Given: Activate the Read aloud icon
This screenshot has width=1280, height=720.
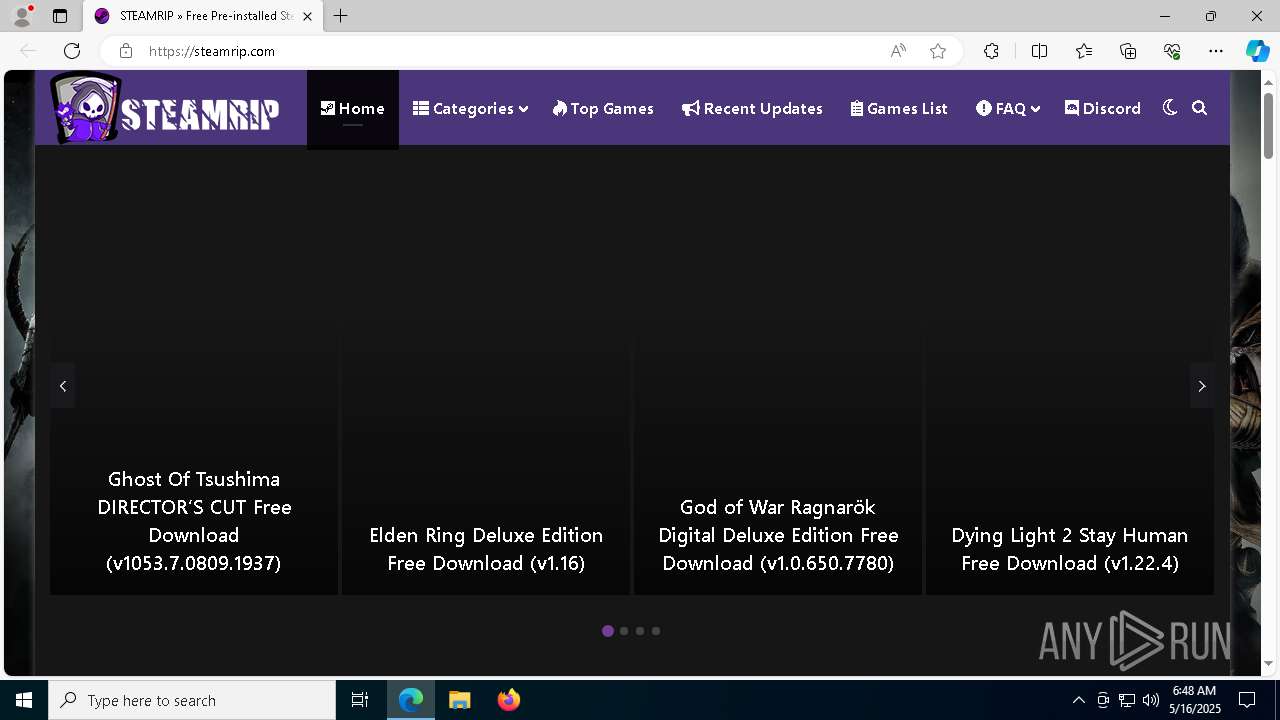Looking at the screenshot, I should pos(898,51).
